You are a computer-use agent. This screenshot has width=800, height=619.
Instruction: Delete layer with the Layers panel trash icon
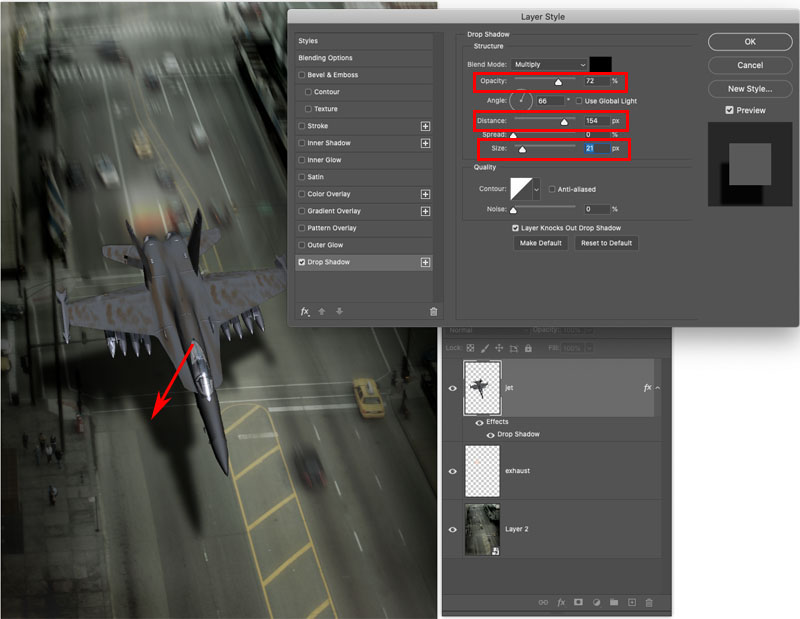(x=649, y=603)
